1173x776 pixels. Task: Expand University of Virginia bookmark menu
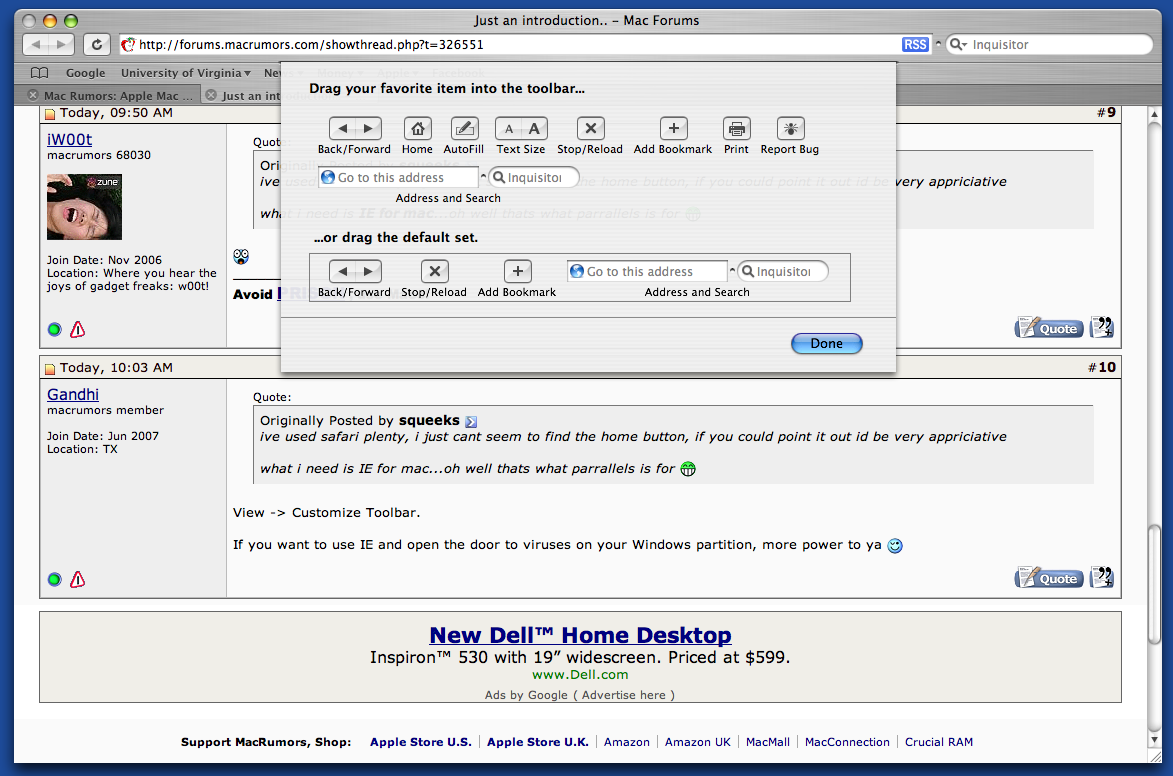pyautogui.click(x=186, y=73)
